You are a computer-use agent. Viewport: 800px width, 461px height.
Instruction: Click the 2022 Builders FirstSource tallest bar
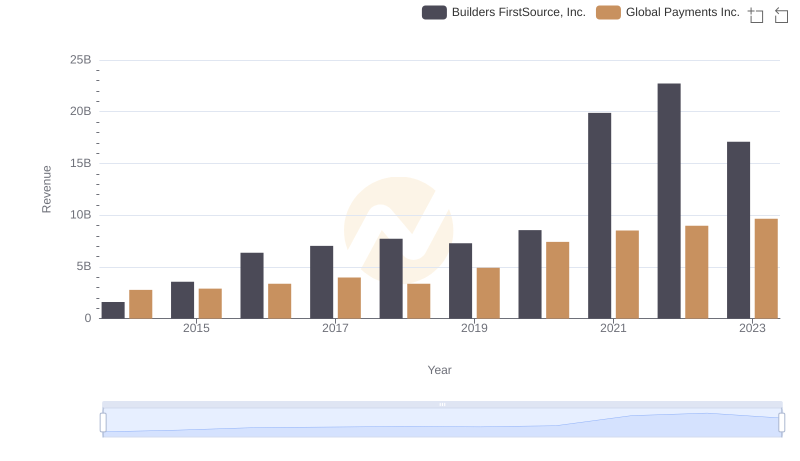coord(669,201)
